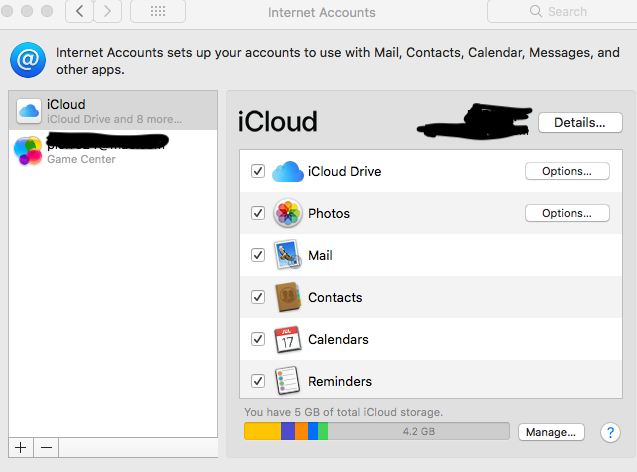
Task: Open Manage iCloud storage
Action: pyautogui.click(x=551, y=432)
